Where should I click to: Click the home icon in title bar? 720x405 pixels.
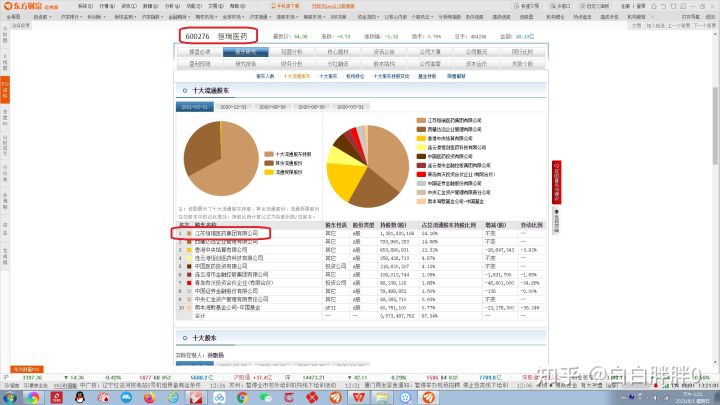click(x=654, y=6)
